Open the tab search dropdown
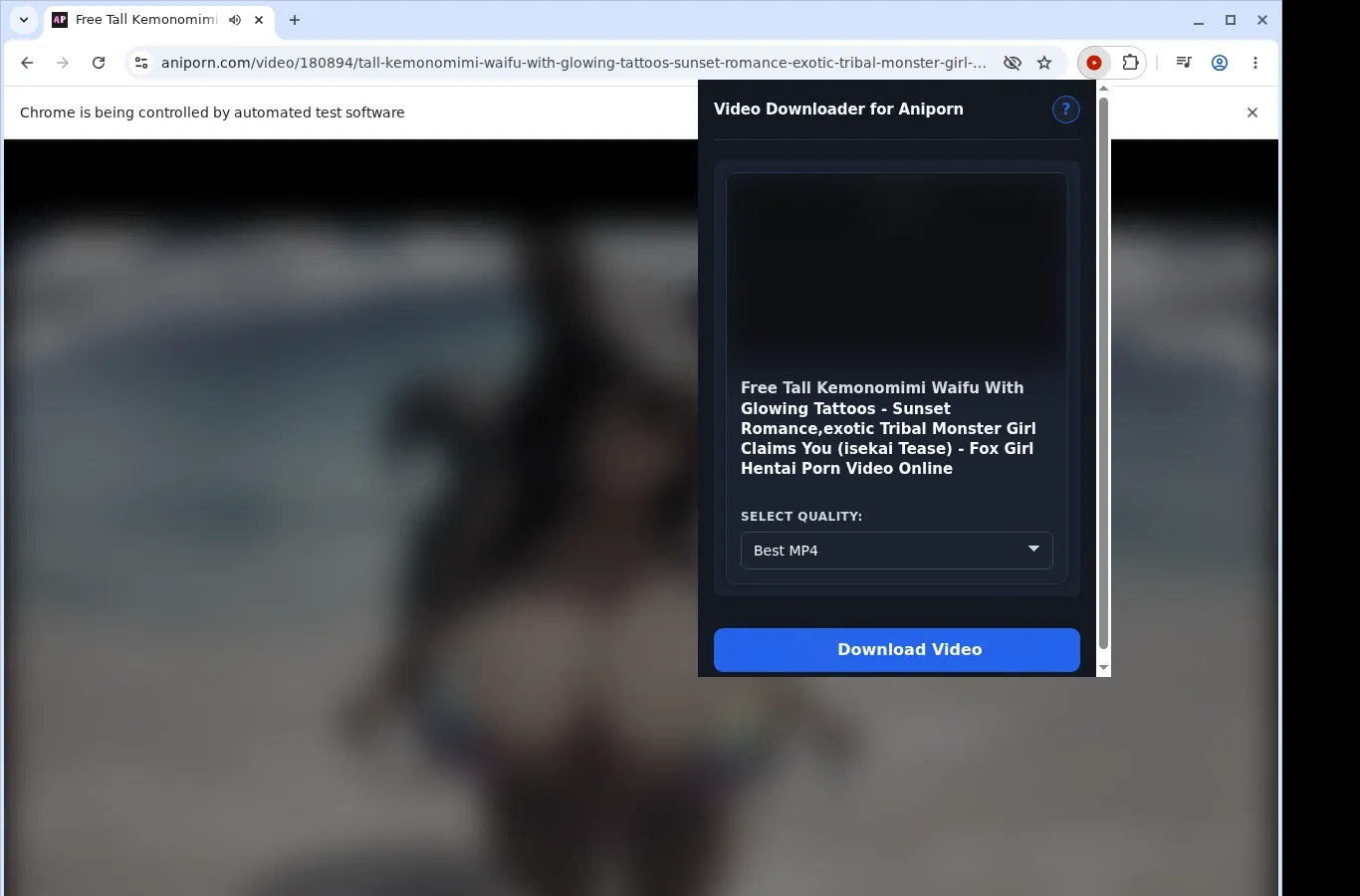 [x=24, y=20]
